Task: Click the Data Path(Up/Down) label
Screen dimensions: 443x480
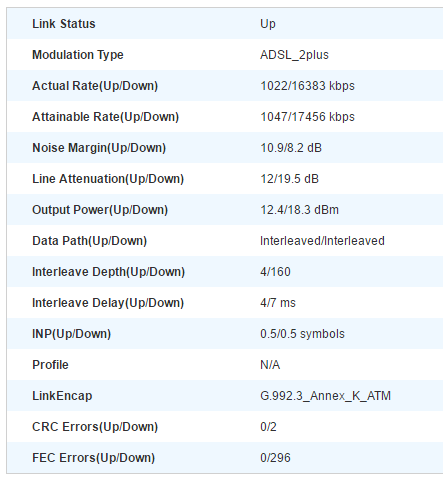Action: tap(90, 241)
